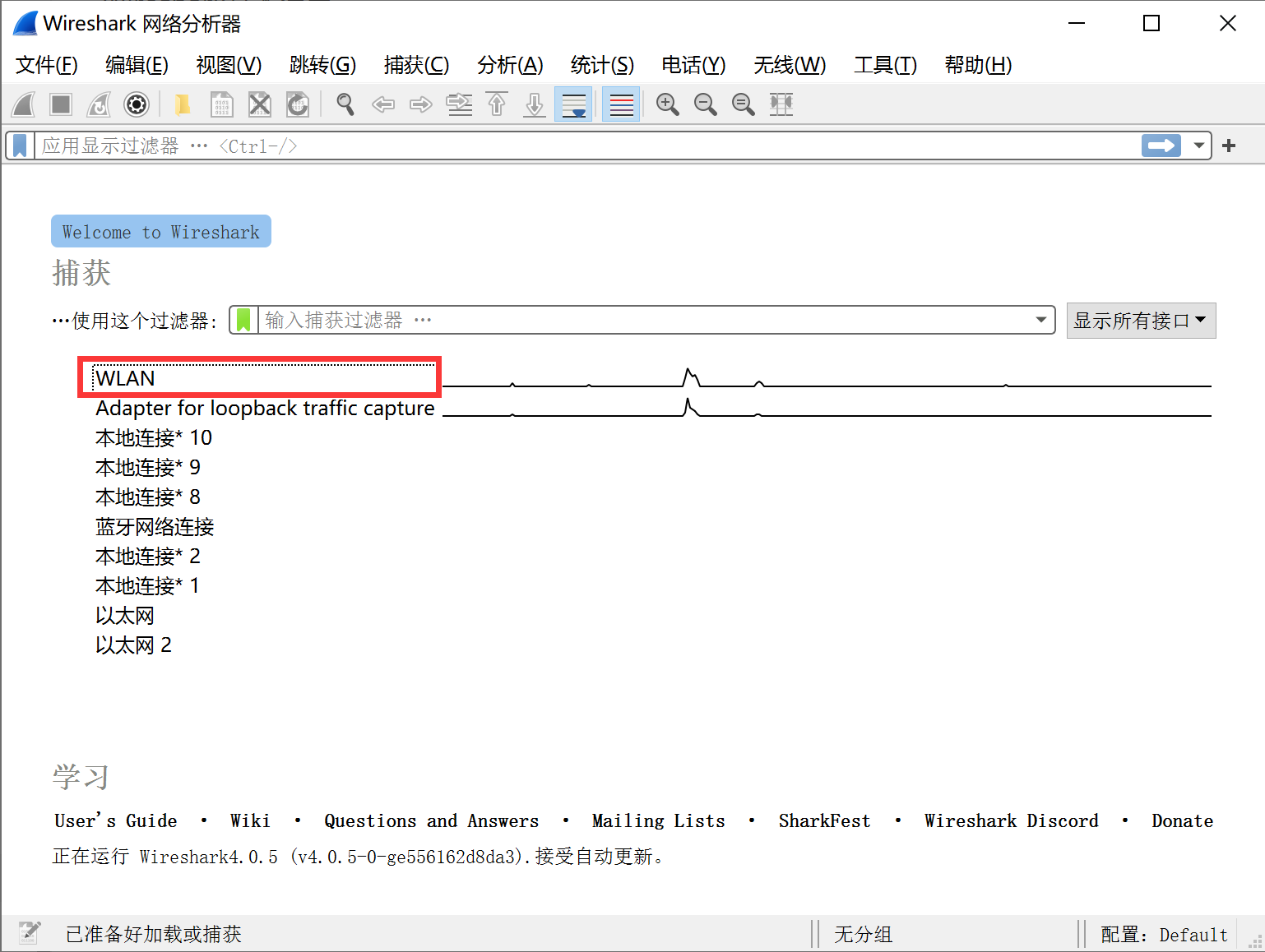Image resolution: width=1265 pixels, height=952 pixels.
Task: Click the zoom in icon in toolbar
Action: (667, 104)
